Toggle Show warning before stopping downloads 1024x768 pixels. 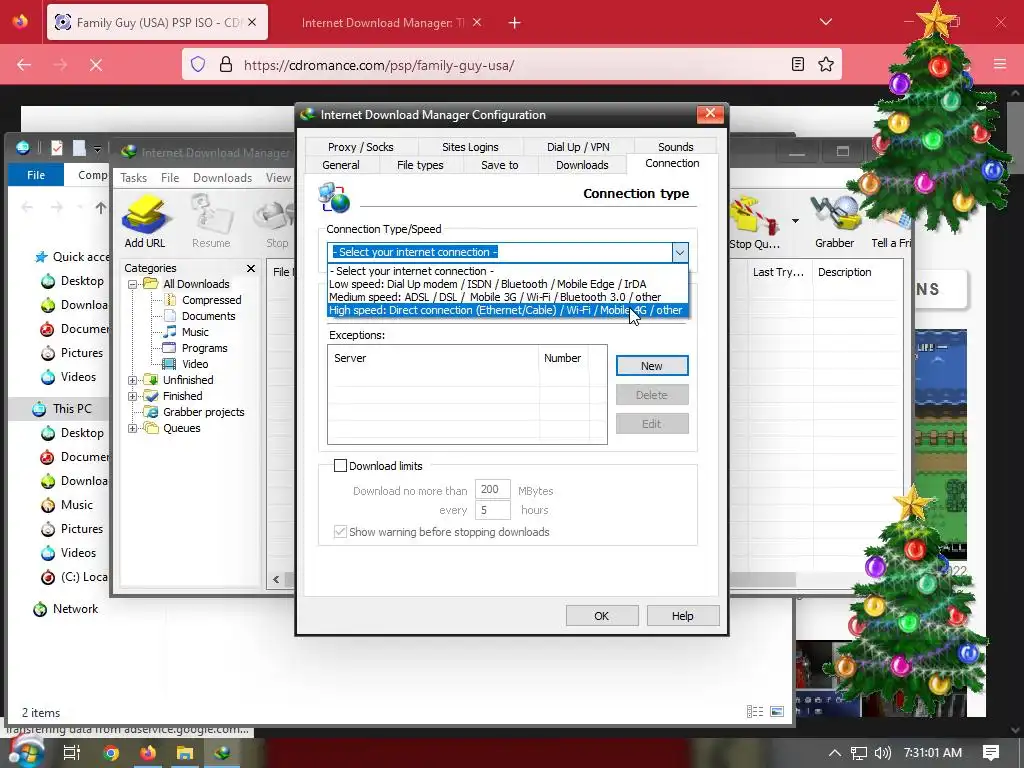(x=340, y=532)
